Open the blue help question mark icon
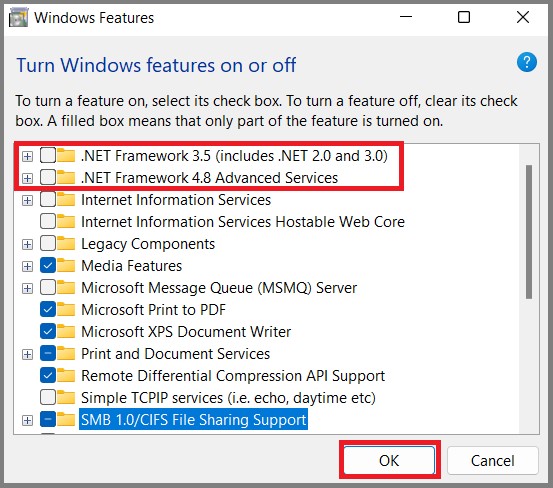Viewport: 553px width, 488px height. point(527,62)
